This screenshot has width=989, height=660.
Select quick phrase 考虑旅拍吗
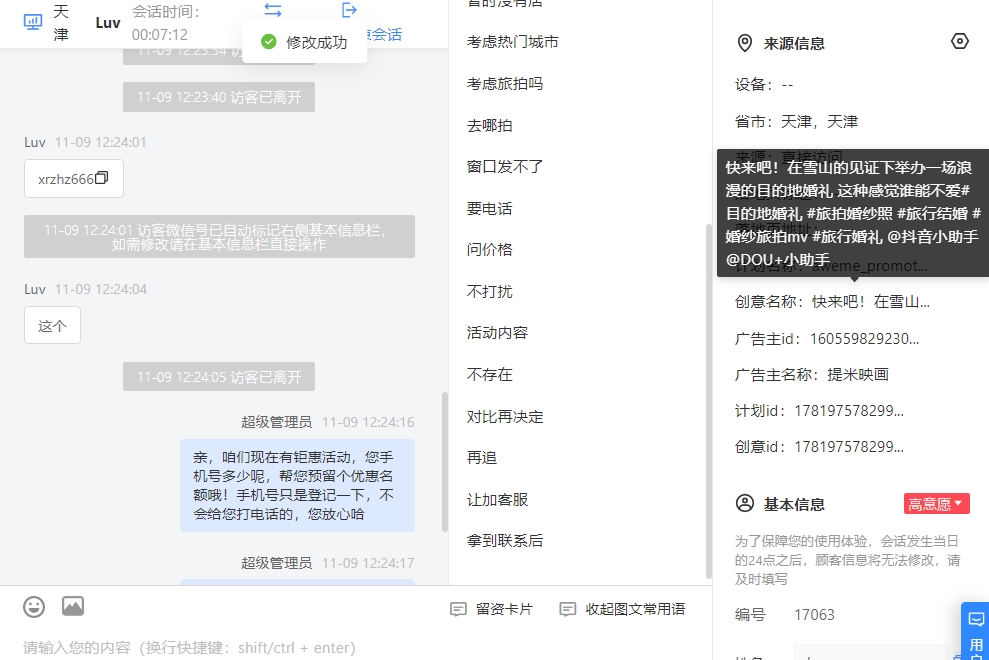(505, 83)
